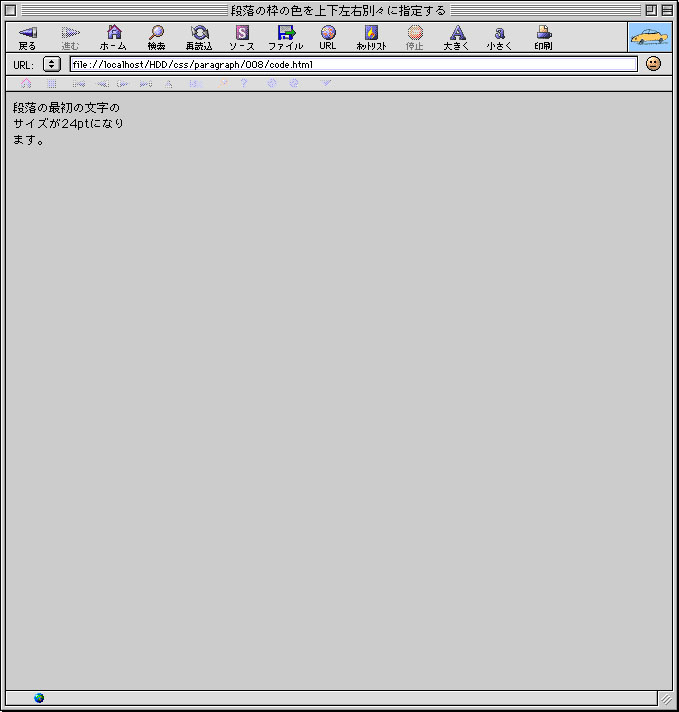Open the File (ファイル) toolbar icon
Viewport: 679px width, 712px height.
(x=286, y=37)
